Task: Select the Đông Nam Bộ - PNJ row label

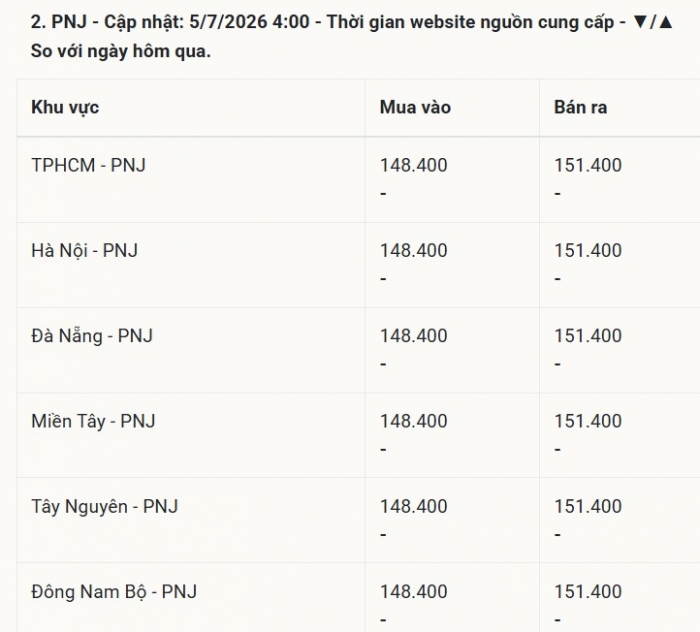Action: (114, 591)
